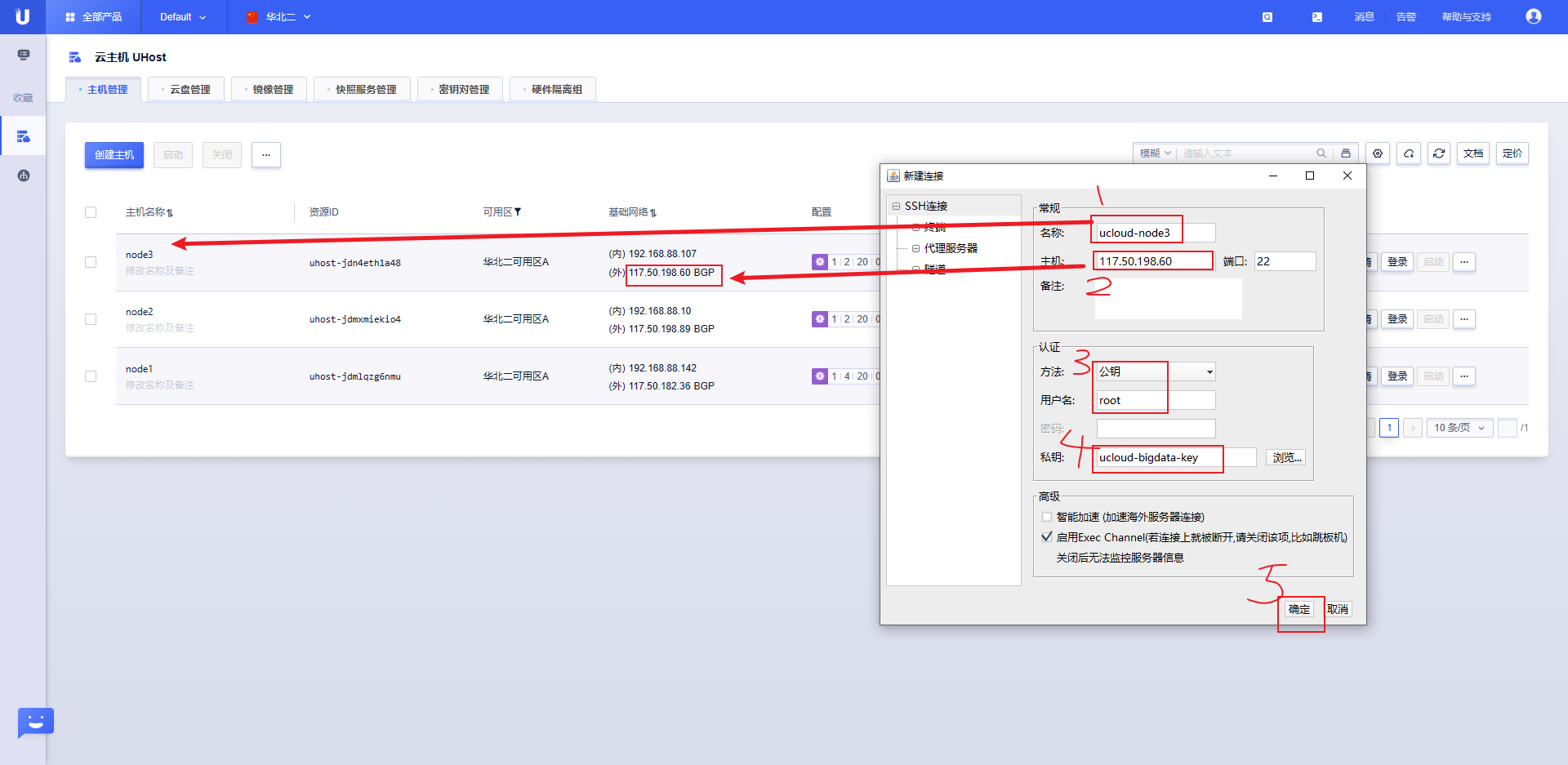Open the column settings gear icon
The image size is (1568, 765).
click(1378, 153)
